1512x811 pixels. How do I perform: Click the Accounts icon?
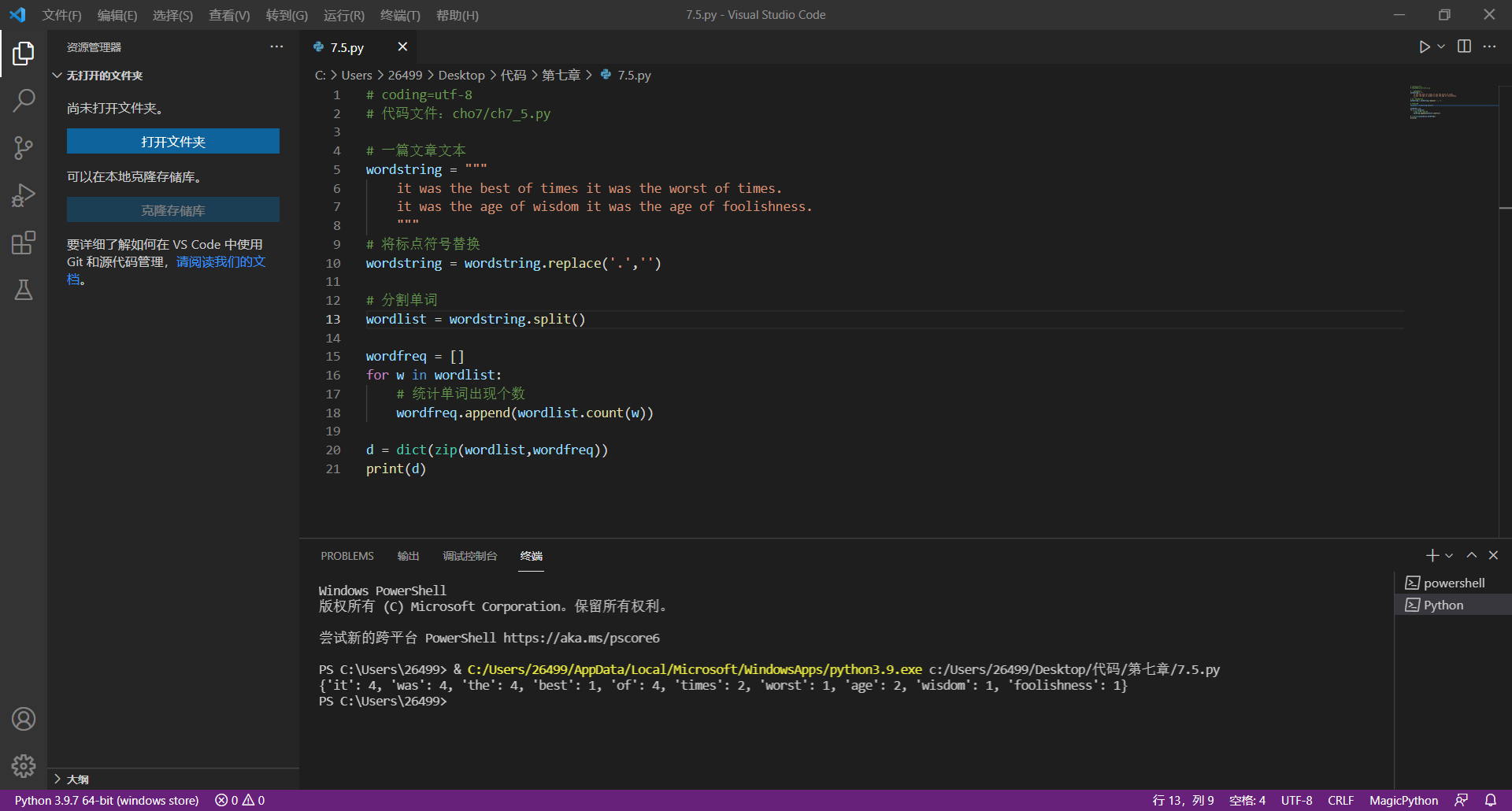click(24, 719)
